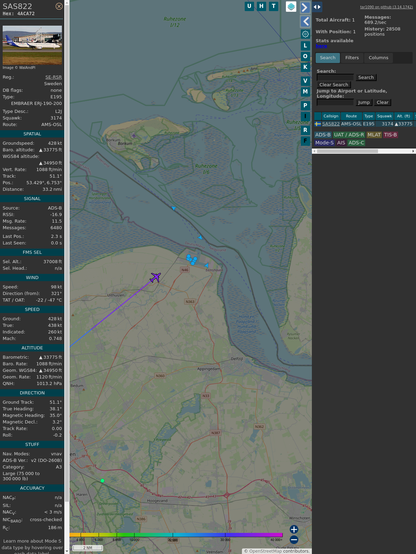
Task: Click the K map control button
Action: tap(305, 67)
